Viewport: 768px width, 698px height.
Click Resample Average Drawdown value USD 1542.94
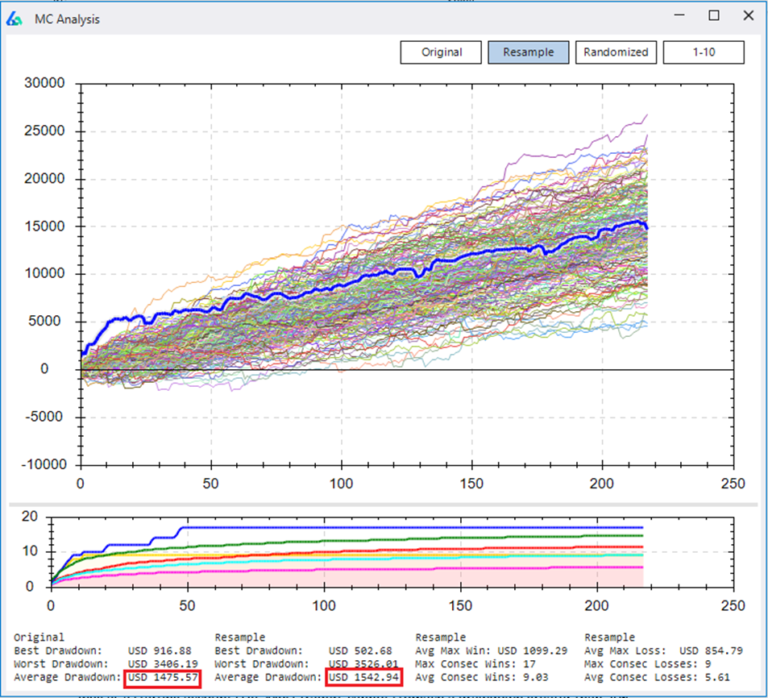coord(364,678)
